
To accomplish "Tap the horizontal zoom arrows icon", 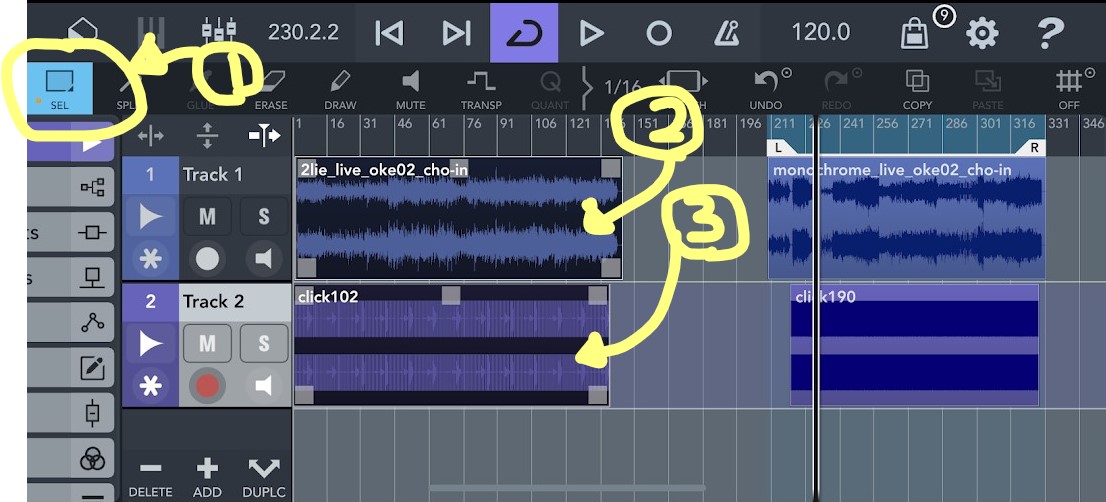I will tap(150, 135).
